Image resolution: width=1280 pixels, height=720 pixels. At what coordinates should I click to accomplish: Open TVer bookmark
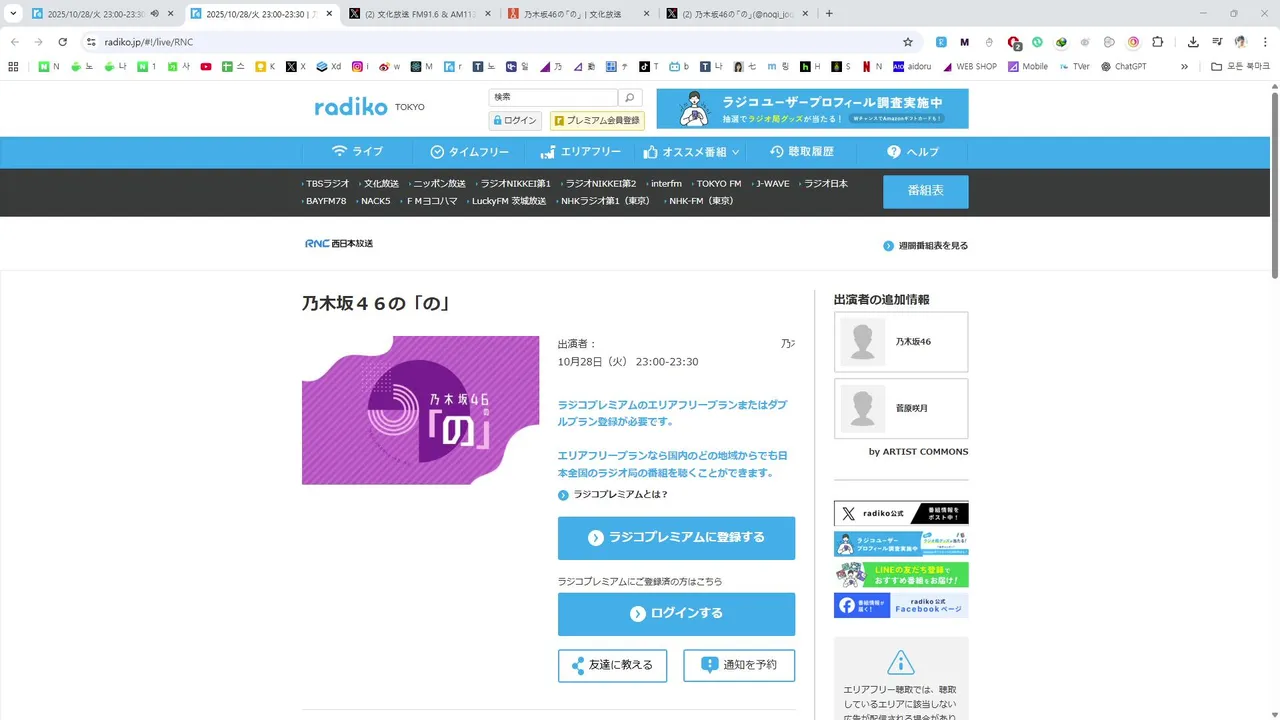tap(1073, 67)
